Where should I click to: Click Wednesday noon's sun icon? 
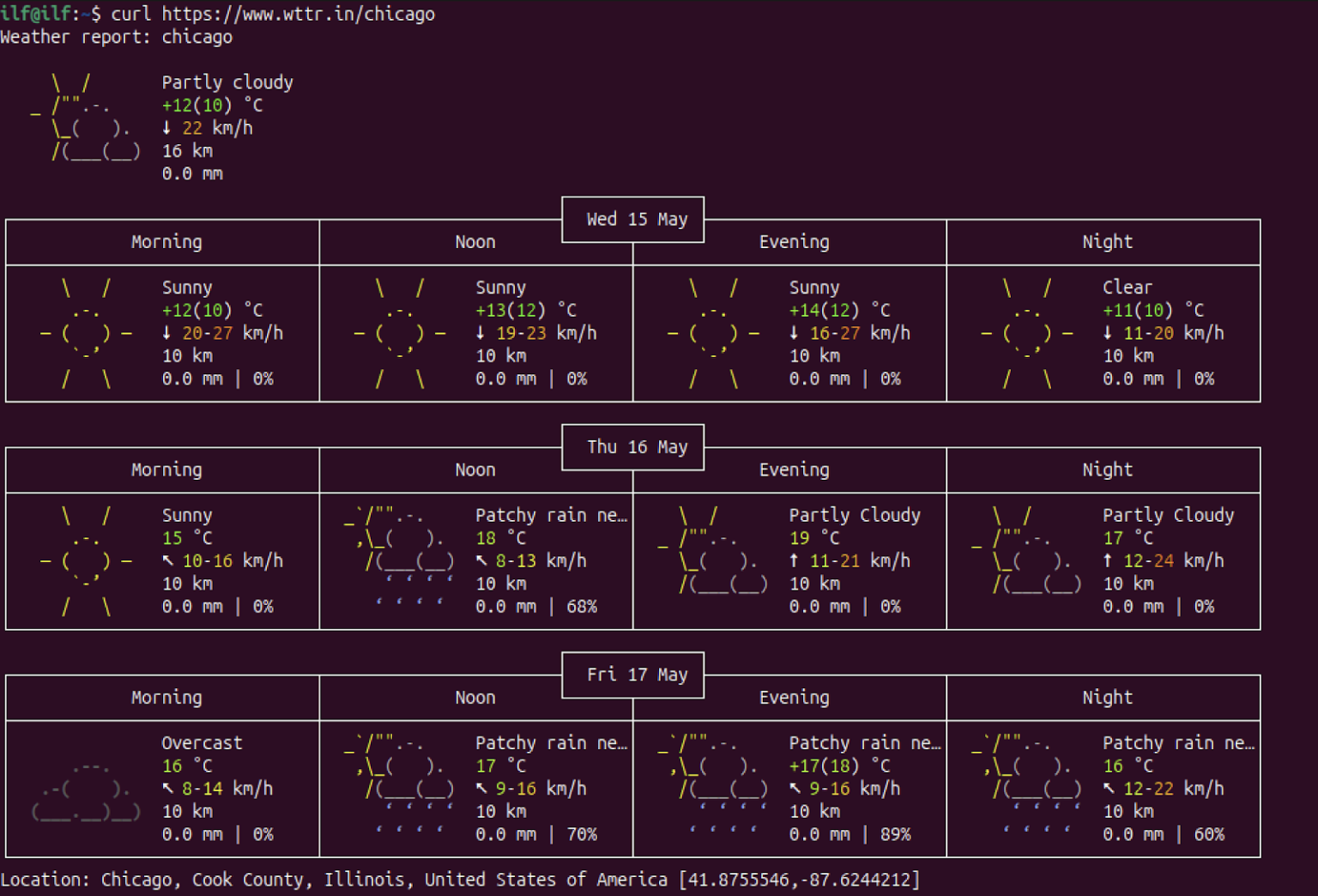400,333
